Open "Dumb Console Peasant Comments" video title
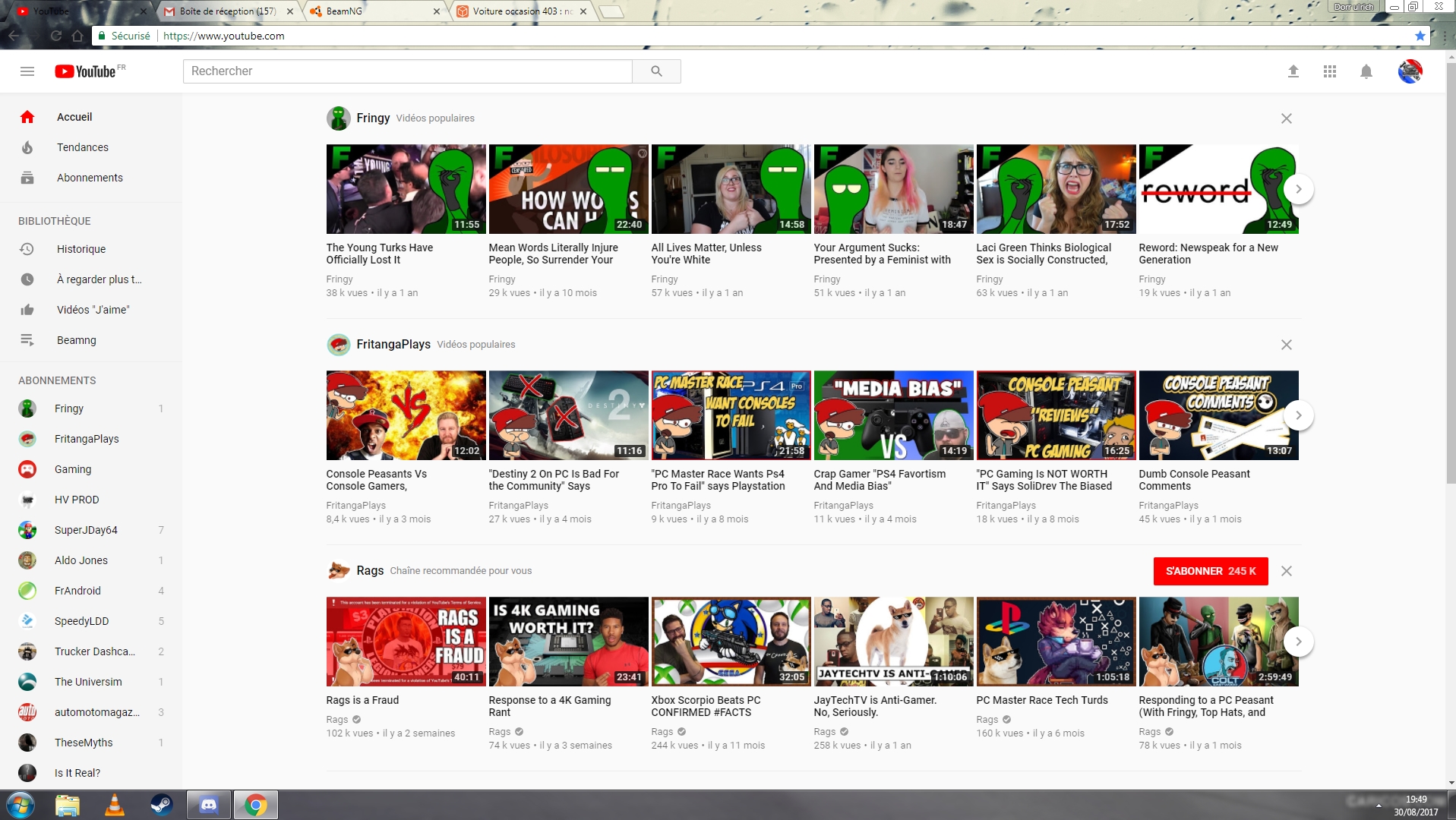Viewport: 1456px width, 820px height. pyautogui.click(x=1194, y=480)
